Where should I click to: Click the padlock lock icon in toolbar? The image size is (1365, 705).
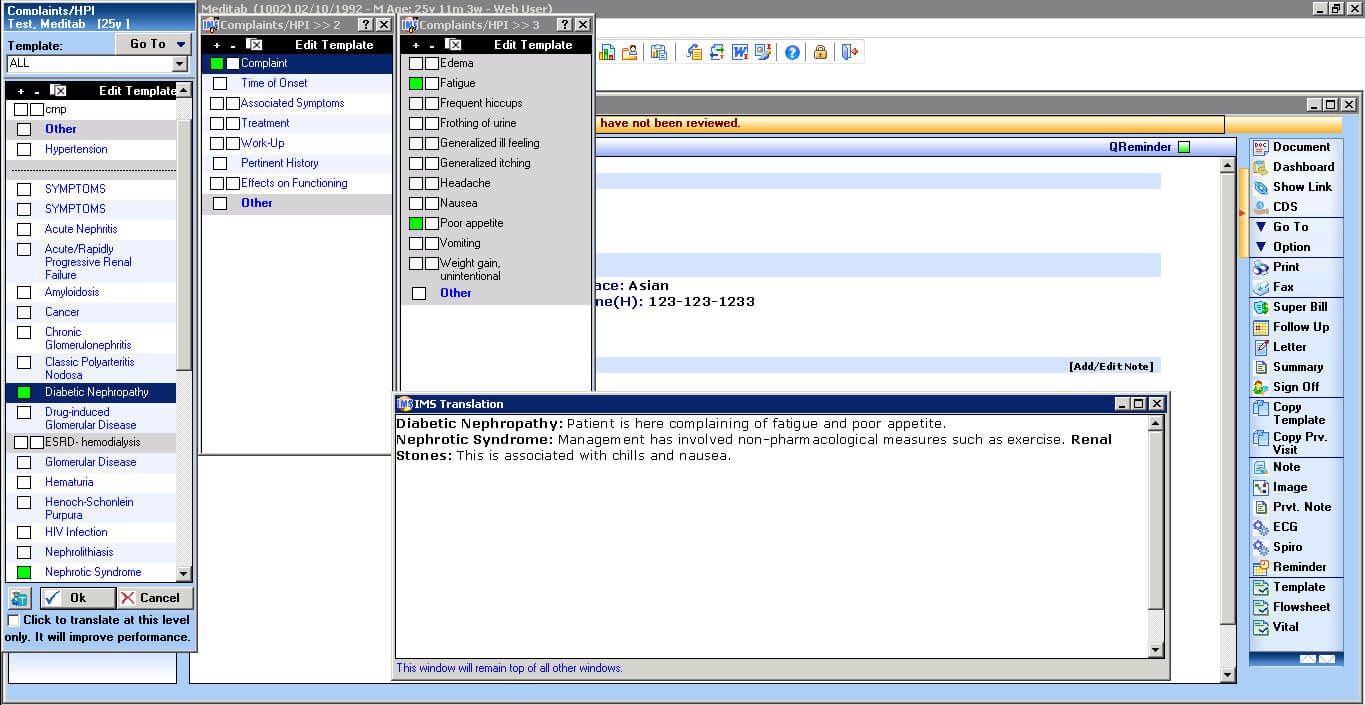pyautogui.click(x=820, y=52)
